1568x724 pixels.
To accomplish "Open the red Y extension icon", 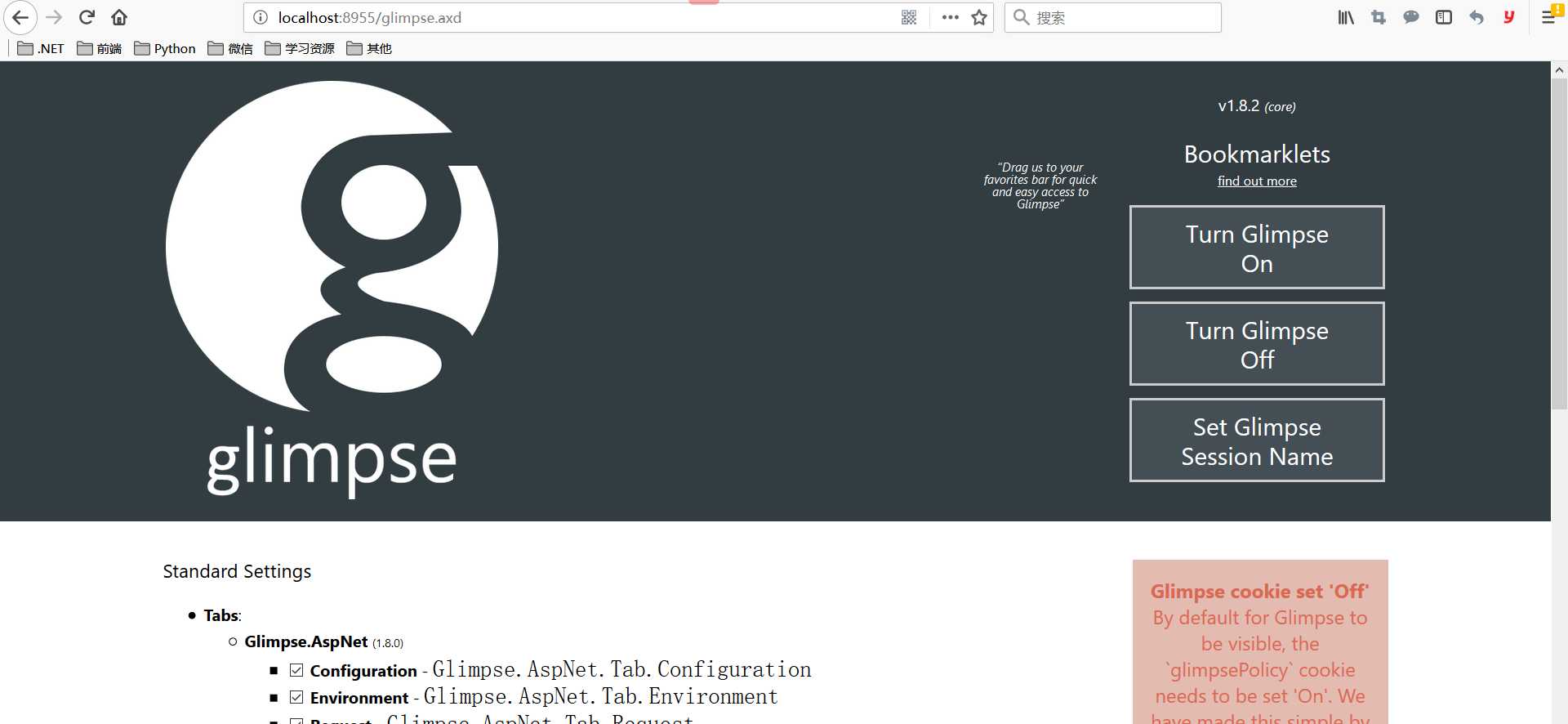I will coord(1509,17).
